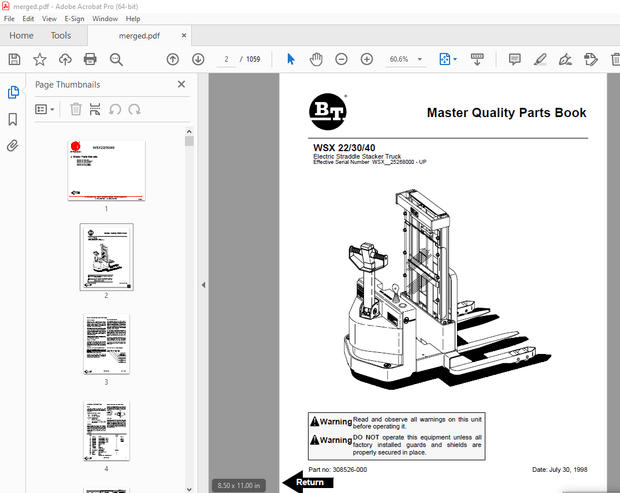Screen dimensions: 620x493
Task: Open the Help menu
Action: click(133, 19)
